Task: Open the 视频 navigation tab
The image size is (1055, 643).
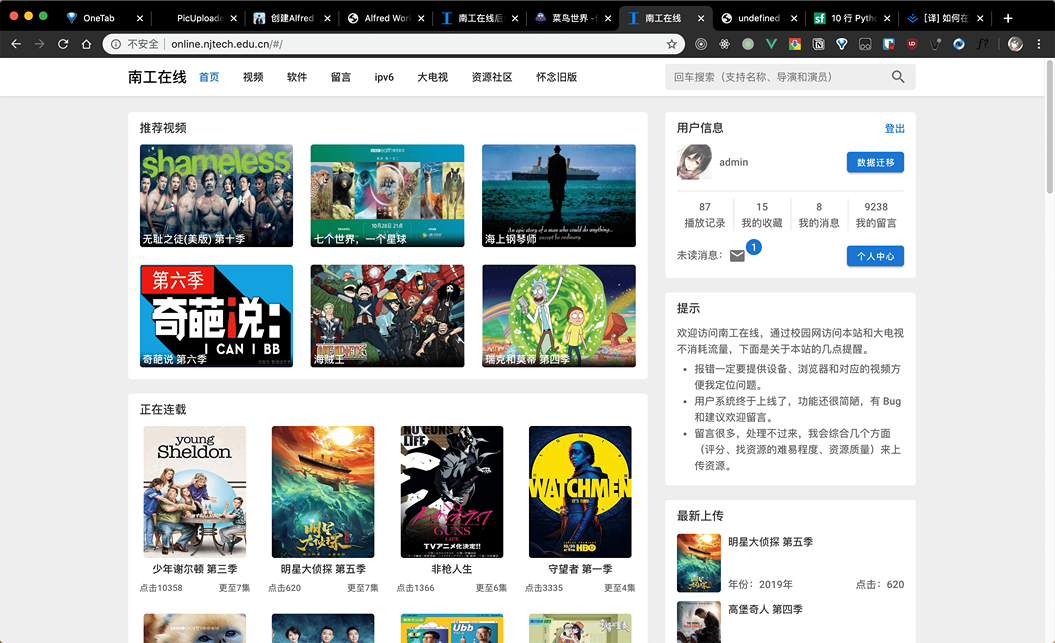Action: tap(253, 77)
